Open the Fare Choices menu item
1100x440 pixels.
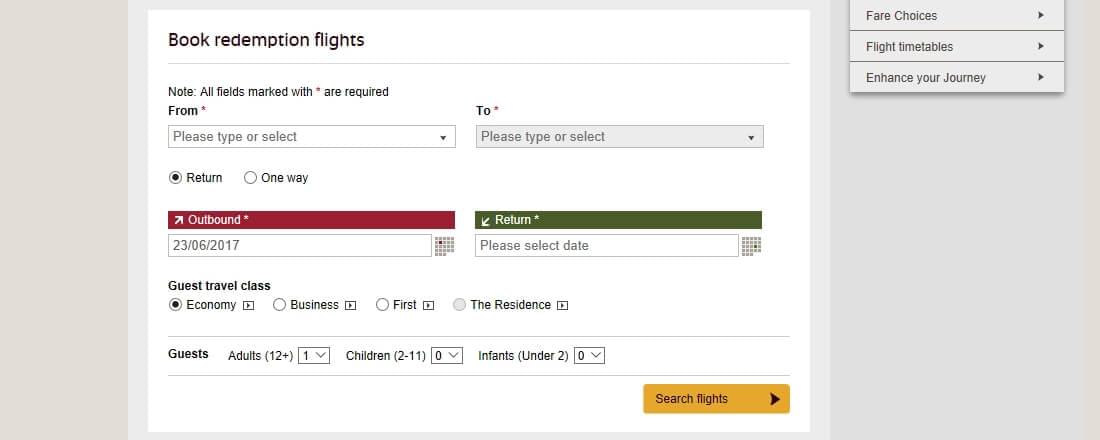[957, 15]
